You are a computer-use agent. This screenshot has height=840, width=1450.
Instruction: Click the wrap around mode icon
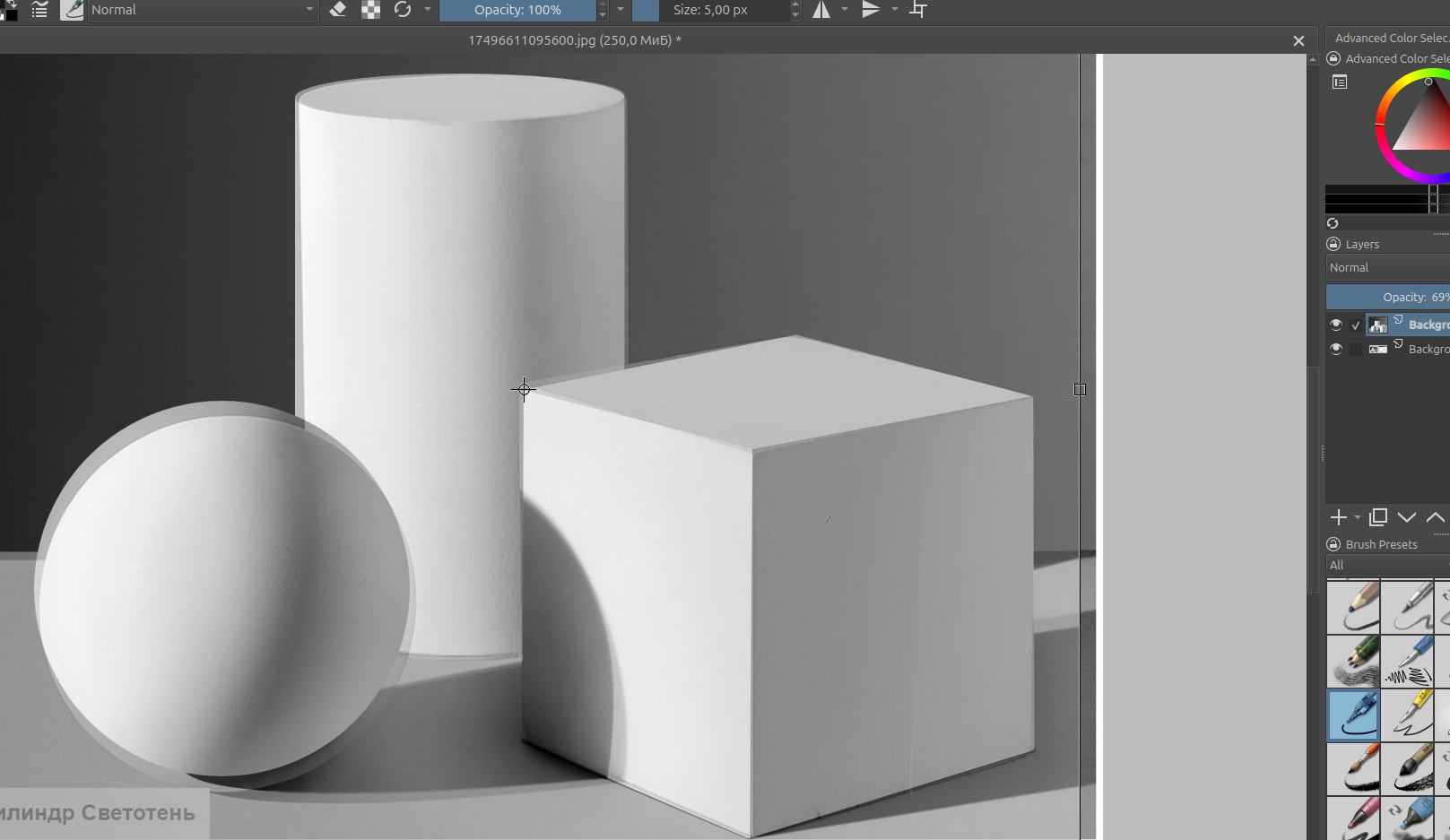point(918,10)
